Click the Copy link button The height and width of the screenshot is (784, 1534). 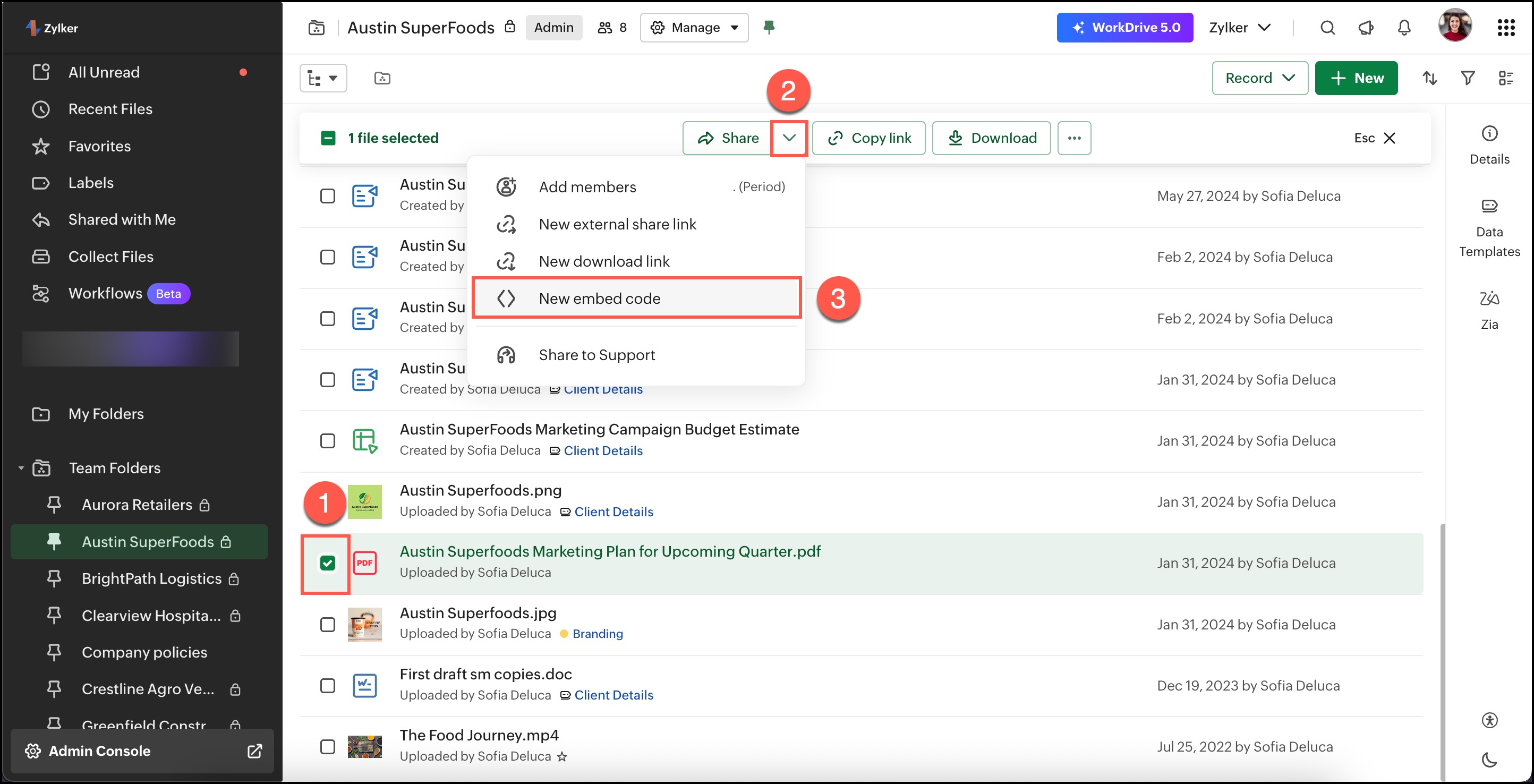pos(869,138)
